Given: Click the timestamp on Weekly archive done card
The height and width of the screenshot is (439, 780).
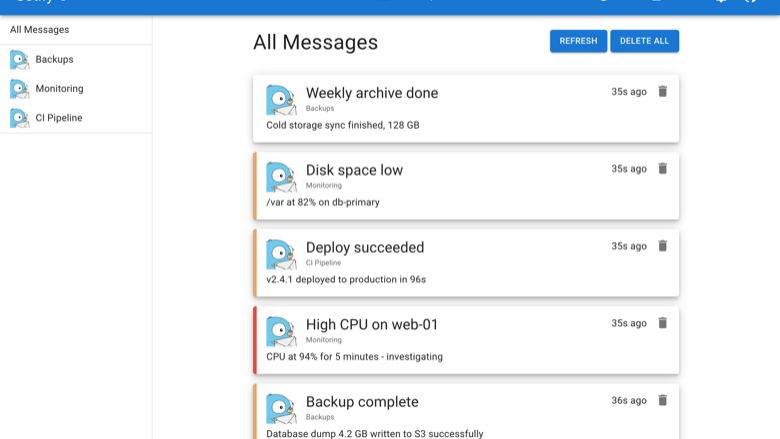Looking at the screenshot, I should (629, 92).
